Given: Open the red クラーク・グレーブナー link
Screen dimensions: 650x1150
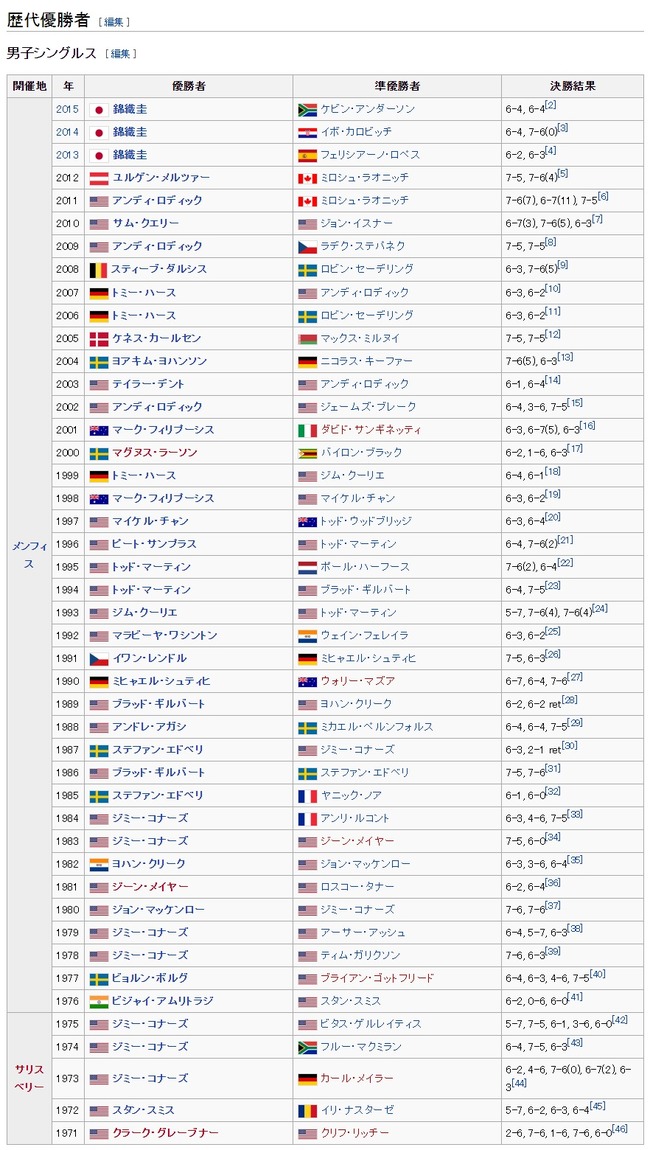Looking at the screenshot, I should point(165,1132).
